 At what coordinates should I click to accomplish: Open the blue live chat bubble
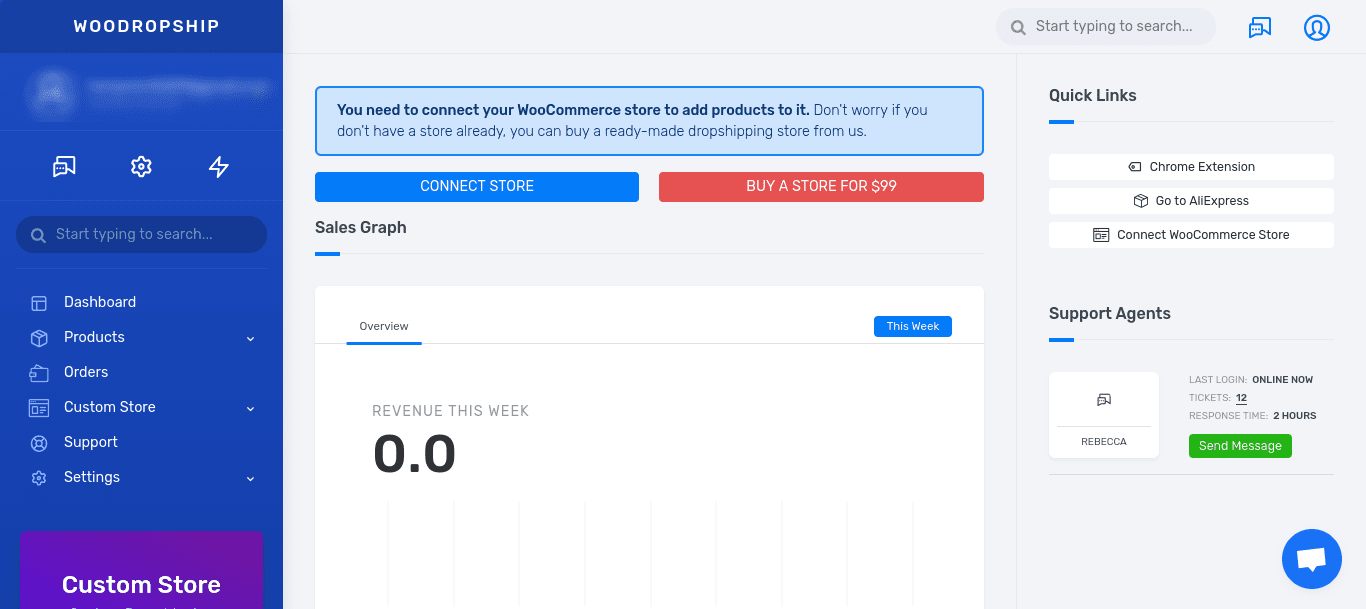tap(1312, 559)
